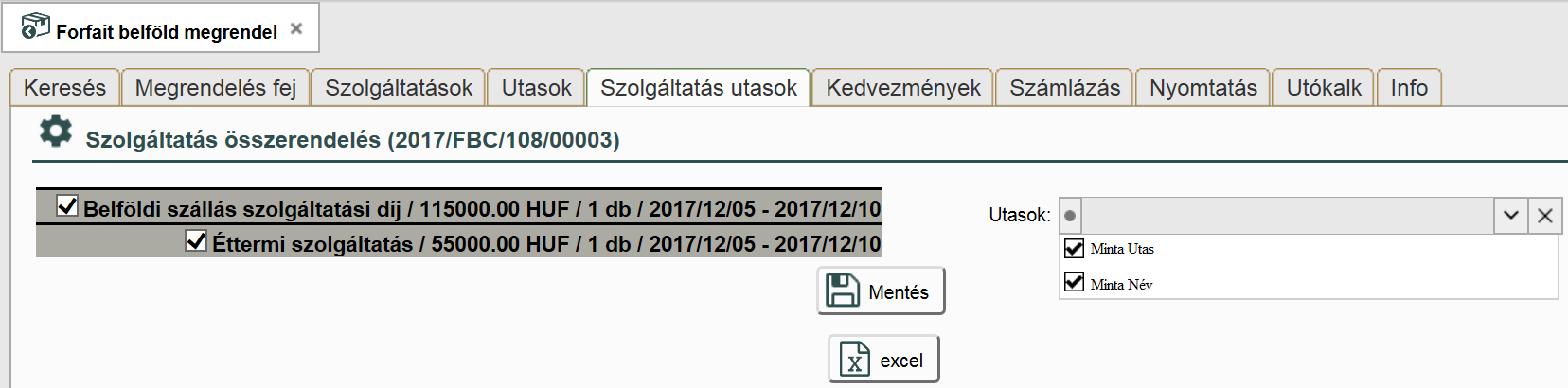The height and width of the screenshot is (388, 1568).
Task: Close the Forfait belföld megrendel tab
Action: pyautogui.click(x=296, y=28)
